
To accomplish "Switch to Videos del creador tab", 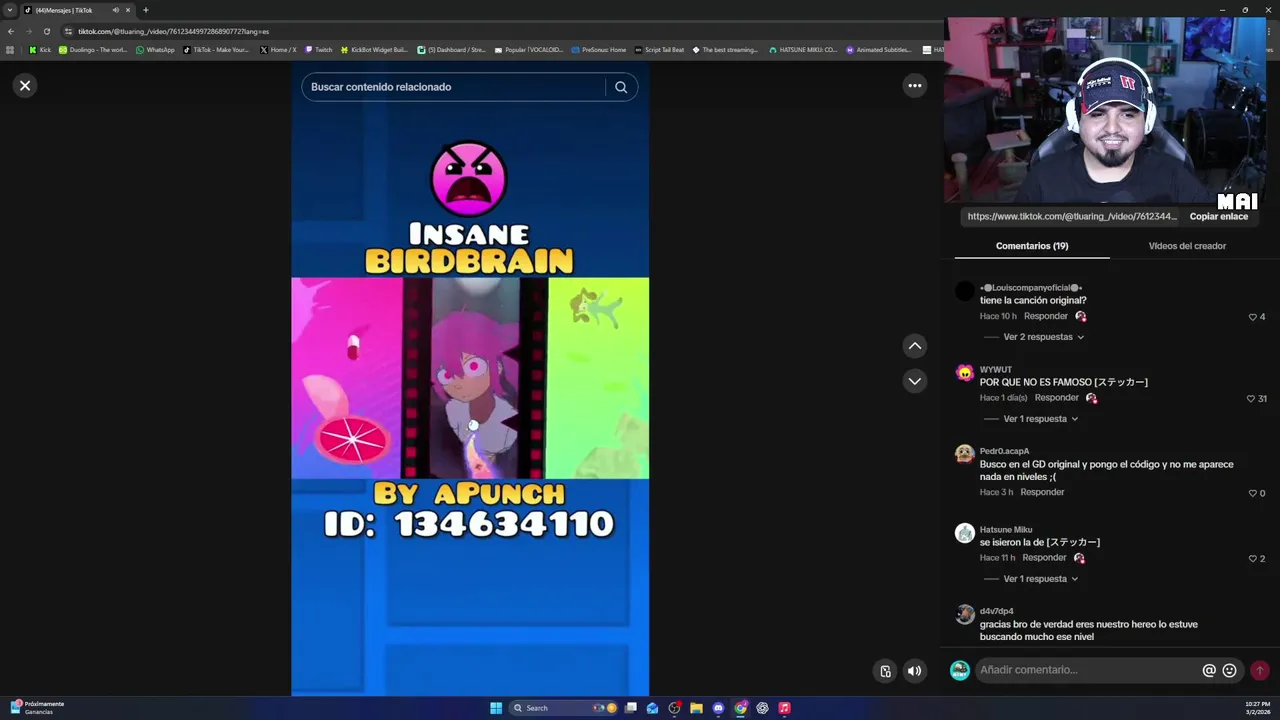I will coord(1187,246).
